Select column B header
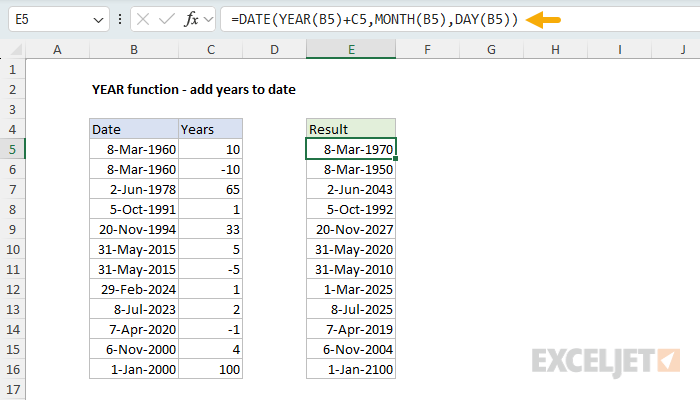The image size is (700, 400). 134,50
